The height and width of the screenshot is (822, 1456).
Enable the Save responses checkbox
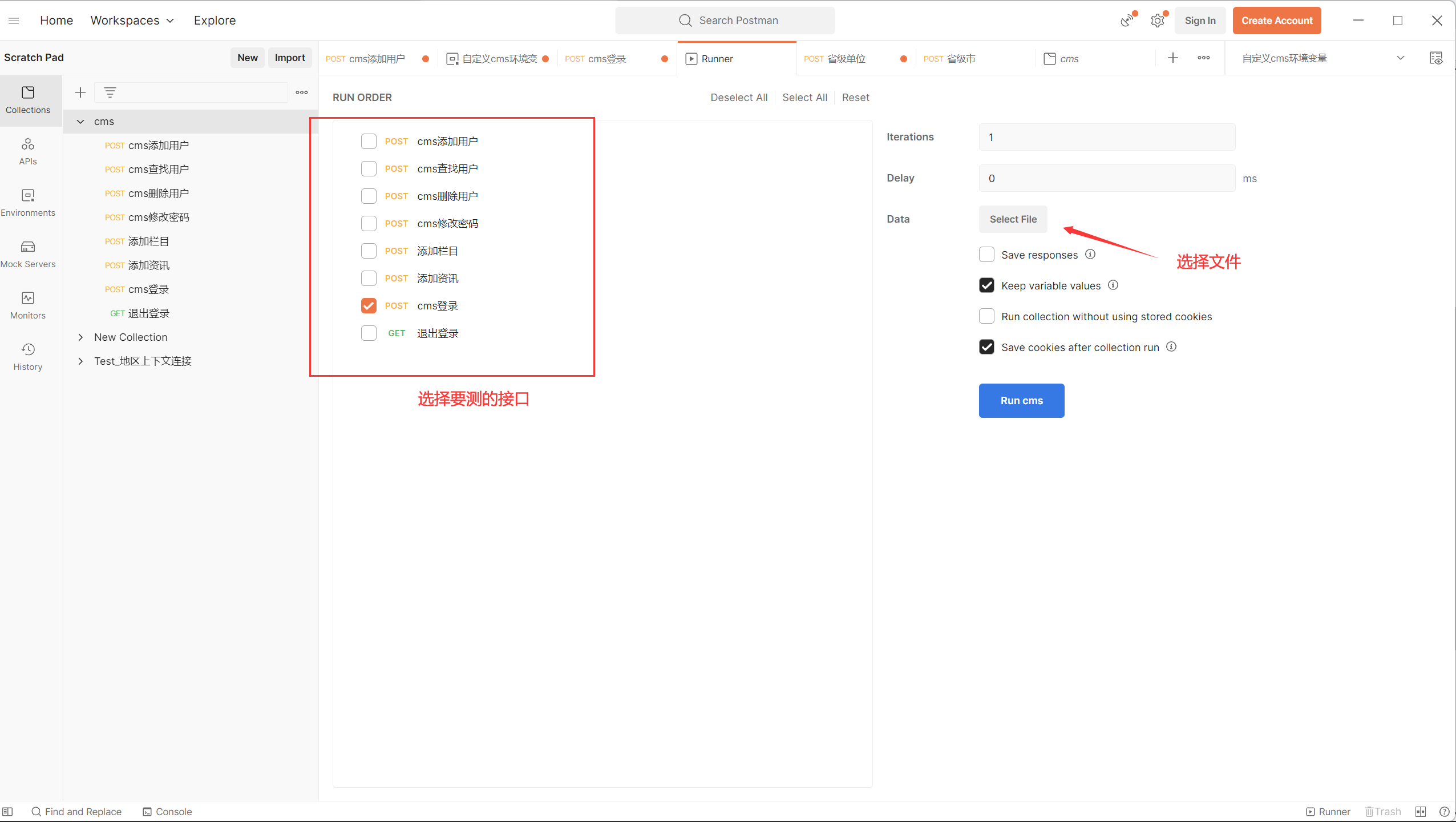pyautogui.click(x=986, y=255)
